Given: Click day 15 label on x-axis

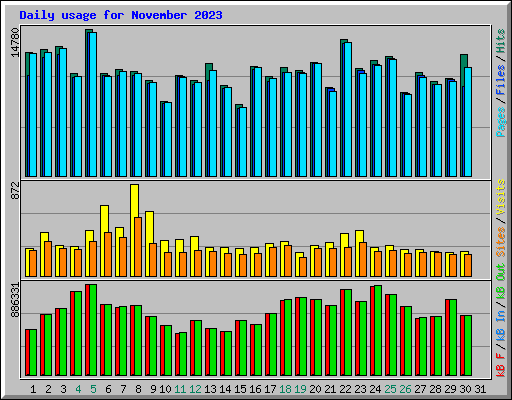Looking at the screenshot, I should point(240,389).
